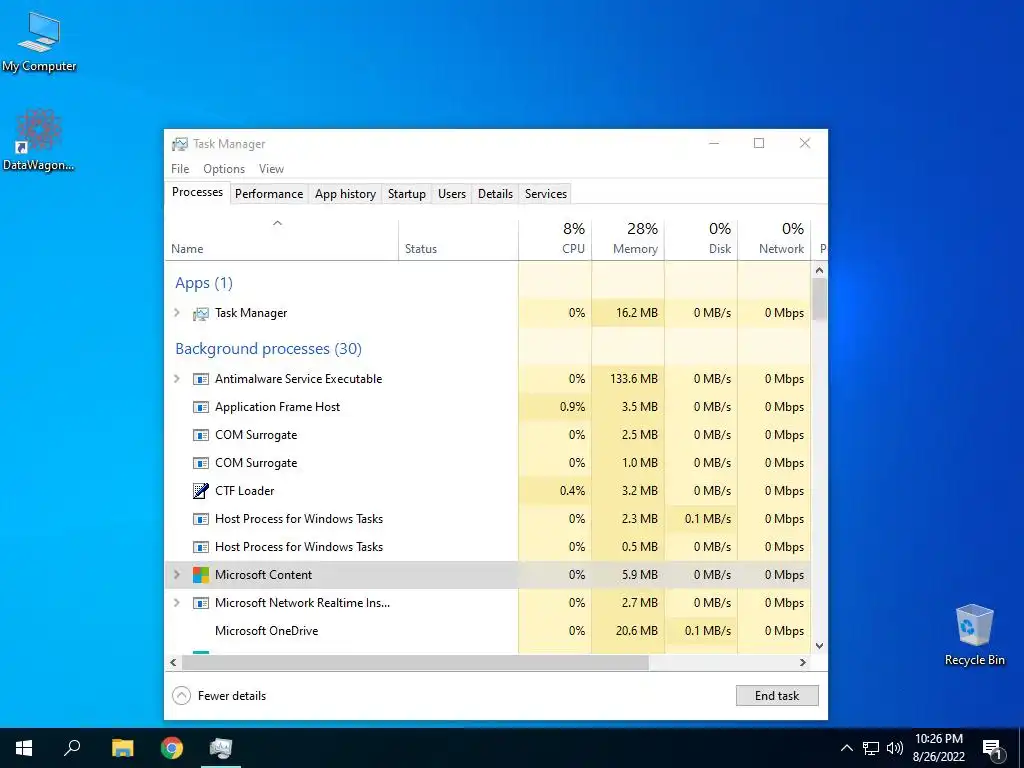This screenshot has width=1024, height=768.
Task: Open the volume speaker tray icon
Action: [x=895, y=748]
